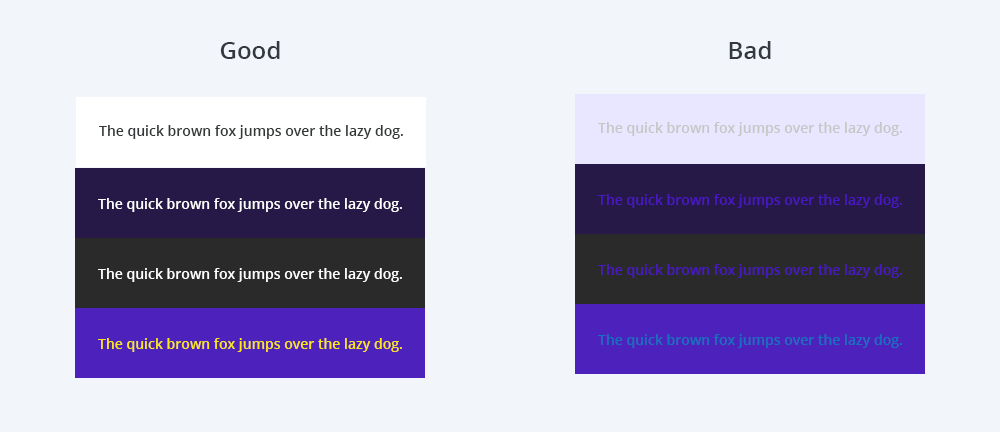The image size is (1000, 432).
Task: Select the violet block containing blue text
Action: [749, 339]
